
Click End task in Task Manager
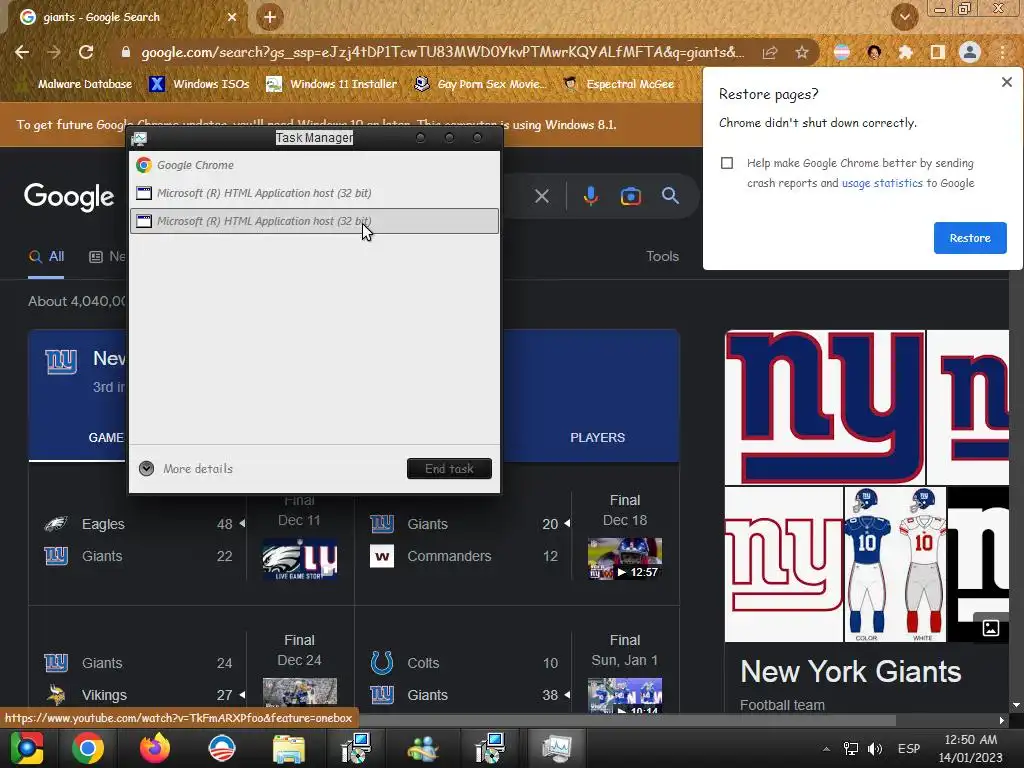[449, 469]
